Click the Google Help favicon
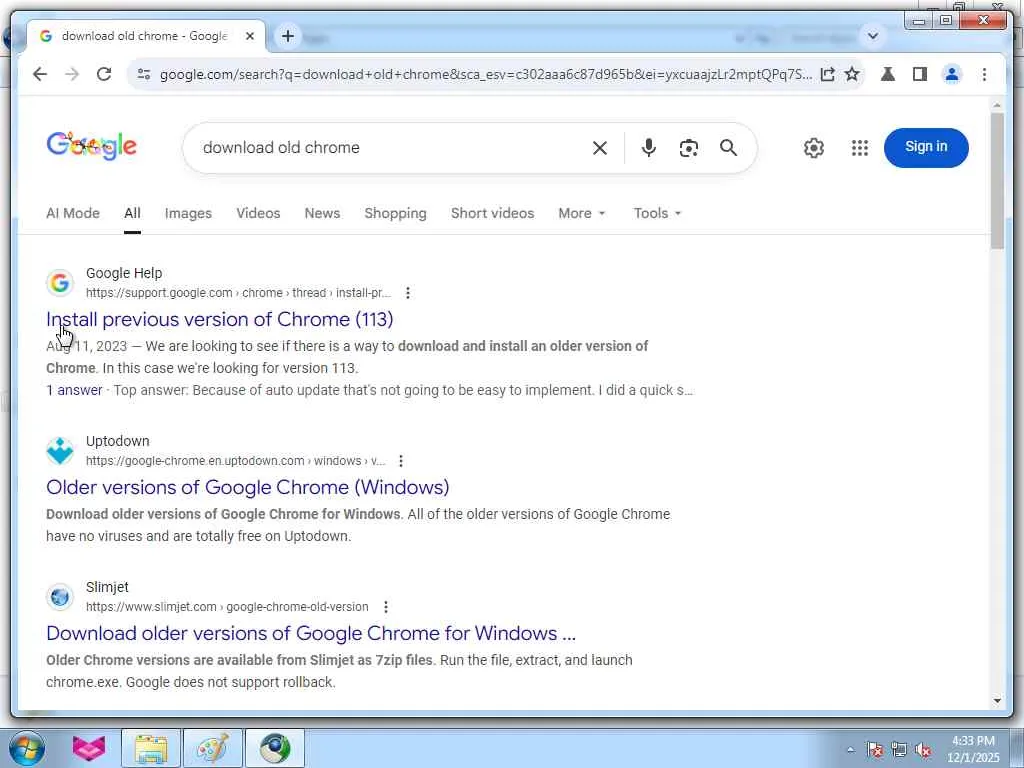 [x=59, y=283]
